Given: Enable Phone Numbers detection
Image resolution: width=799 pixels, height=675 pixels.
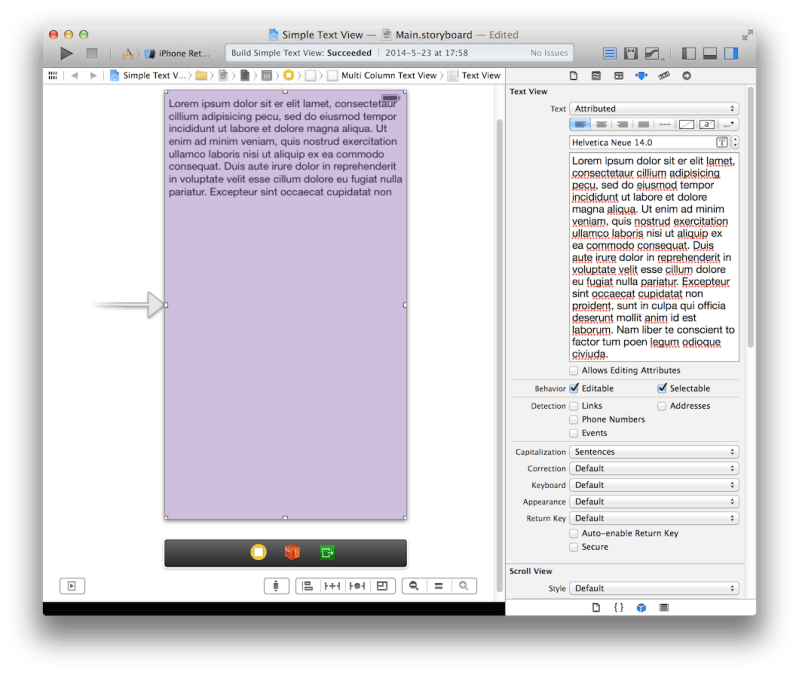Looking at the screenshot, I should click(x=574, y=420).
